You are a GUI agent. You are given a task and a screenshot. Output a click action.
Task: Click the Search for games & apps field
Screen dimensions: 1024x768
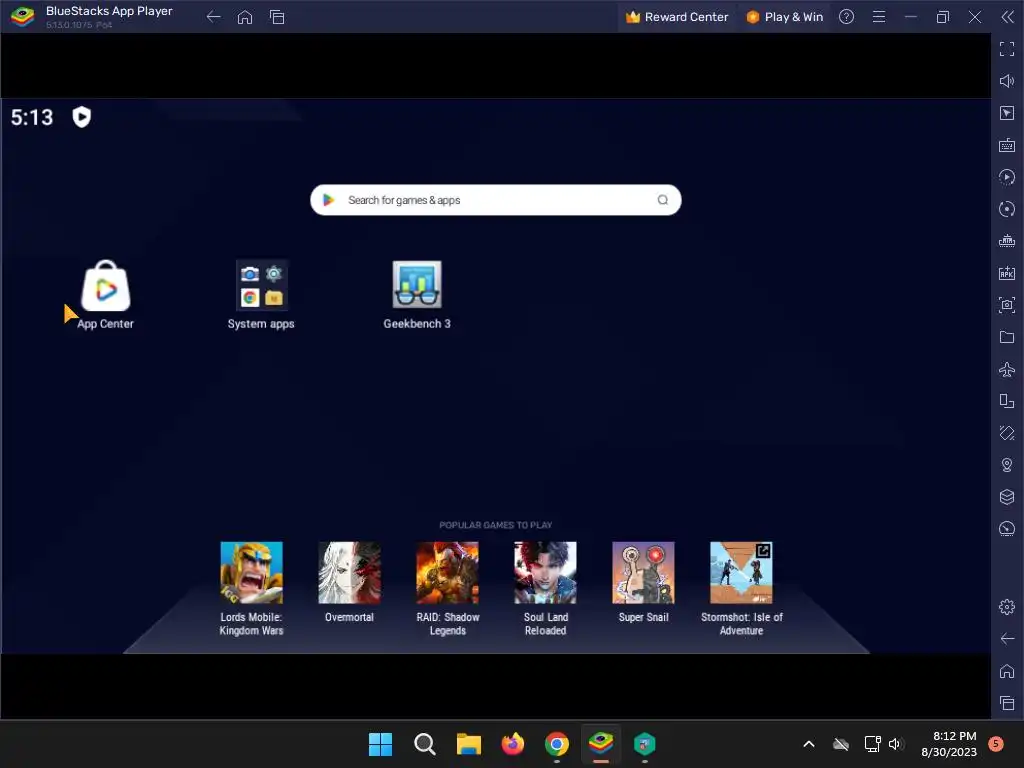pos(496,200)
